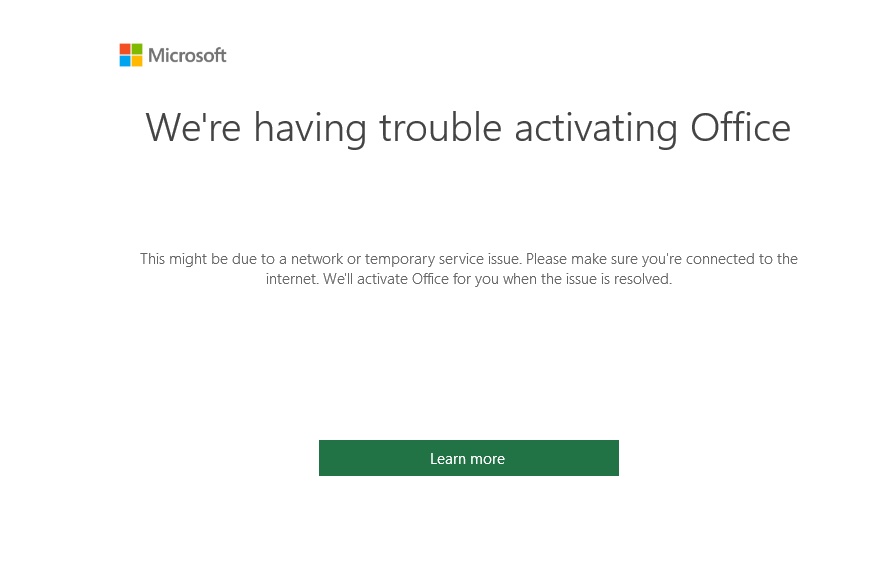
Task: Click the red square of Microsoft logo
Action: (125, 49)
